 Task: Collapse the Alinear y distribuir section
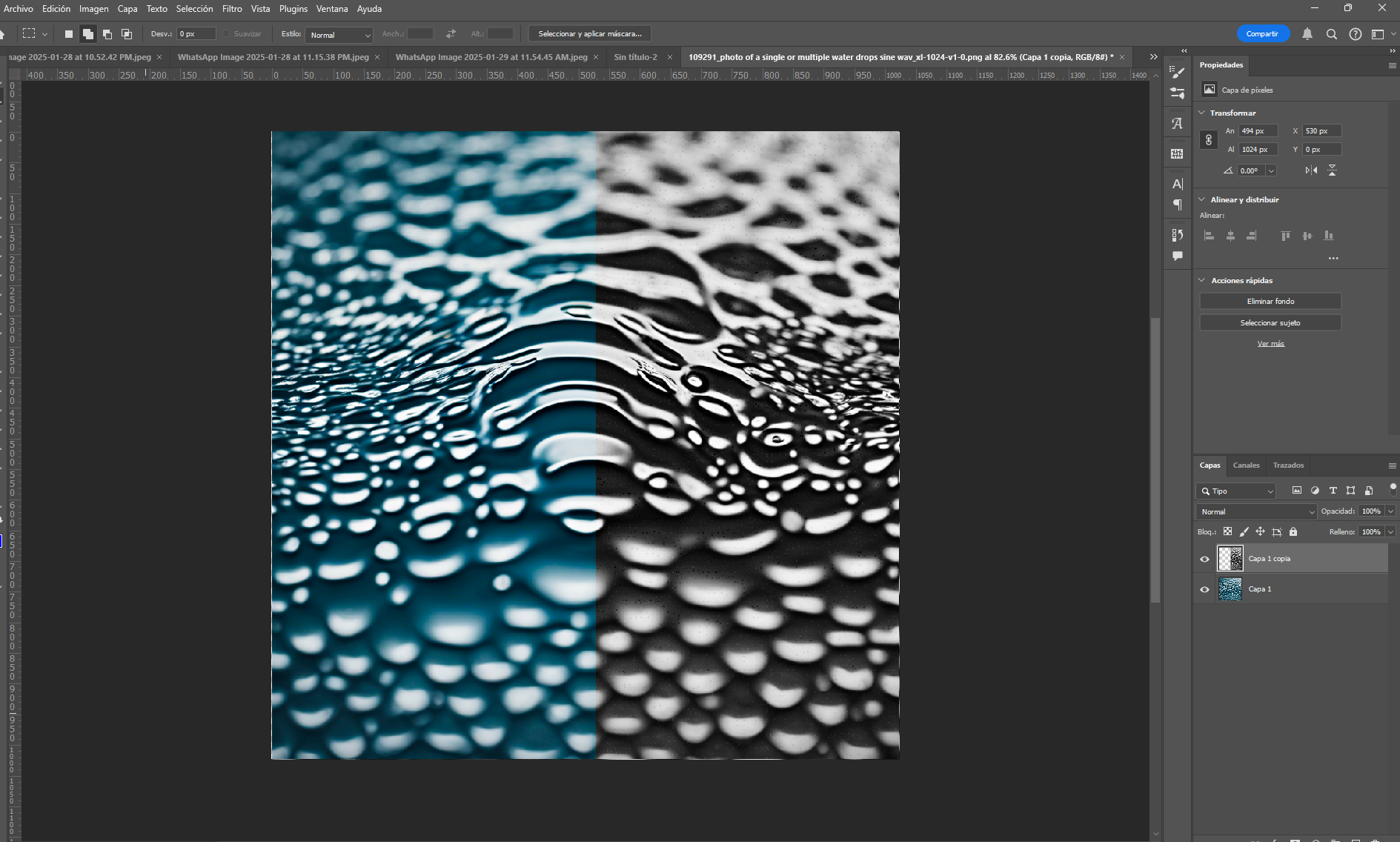pyautogui.click(x=1201, y=199)
